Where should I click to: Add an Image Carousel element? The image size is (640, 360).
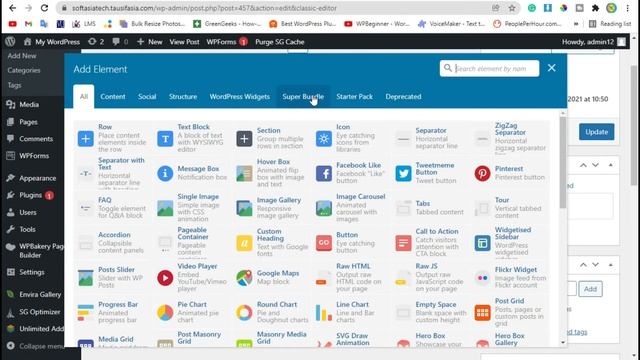(350, 208)
